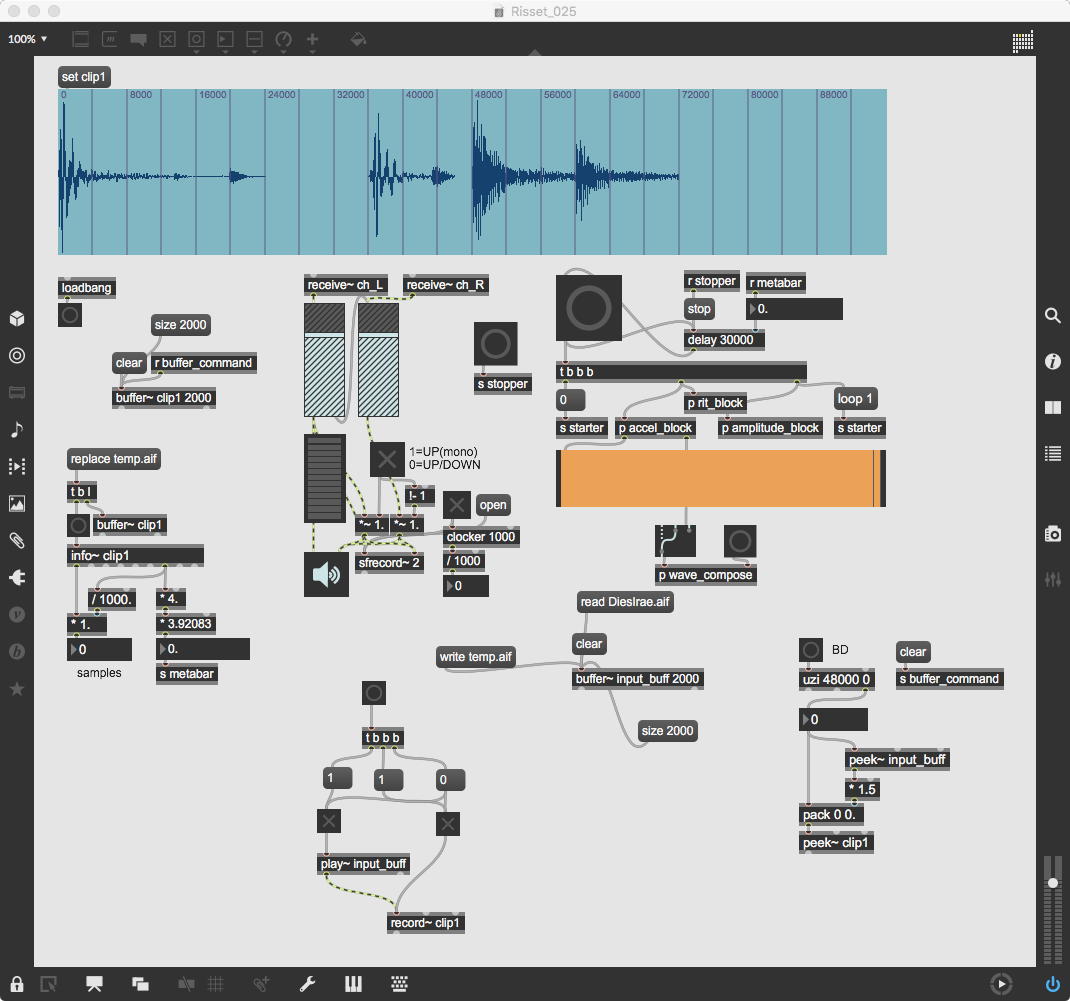Open the Max for Live target icon in sidebar
The height and width of the screenshot is (1001, 1070).
click(x=17, y=356)
